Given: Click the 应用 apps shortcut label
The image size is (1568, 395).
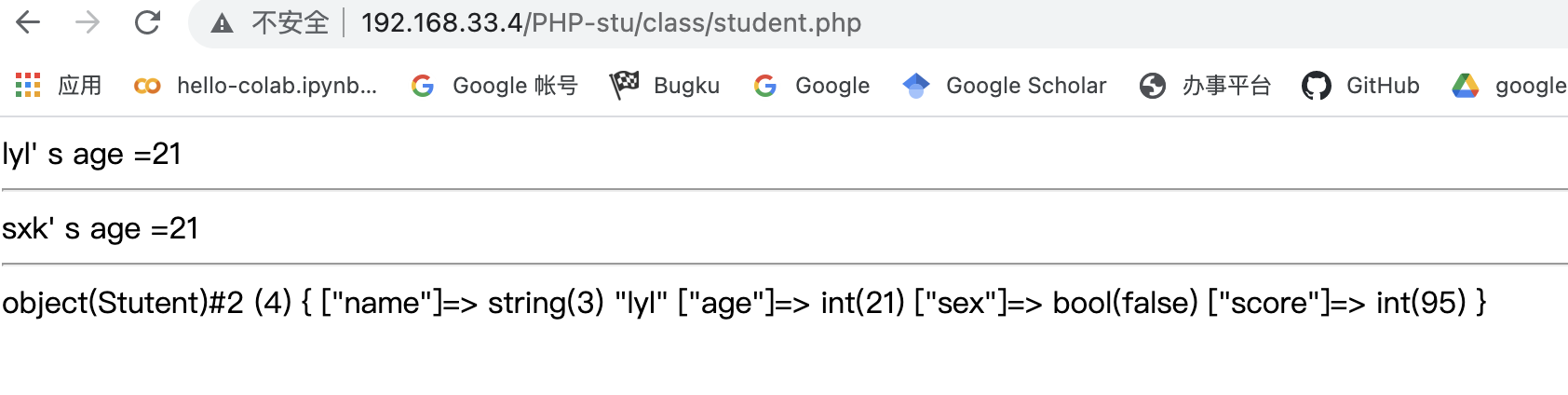Looking at the screenshot, I should pyautogui.click(x=79, y=86).
